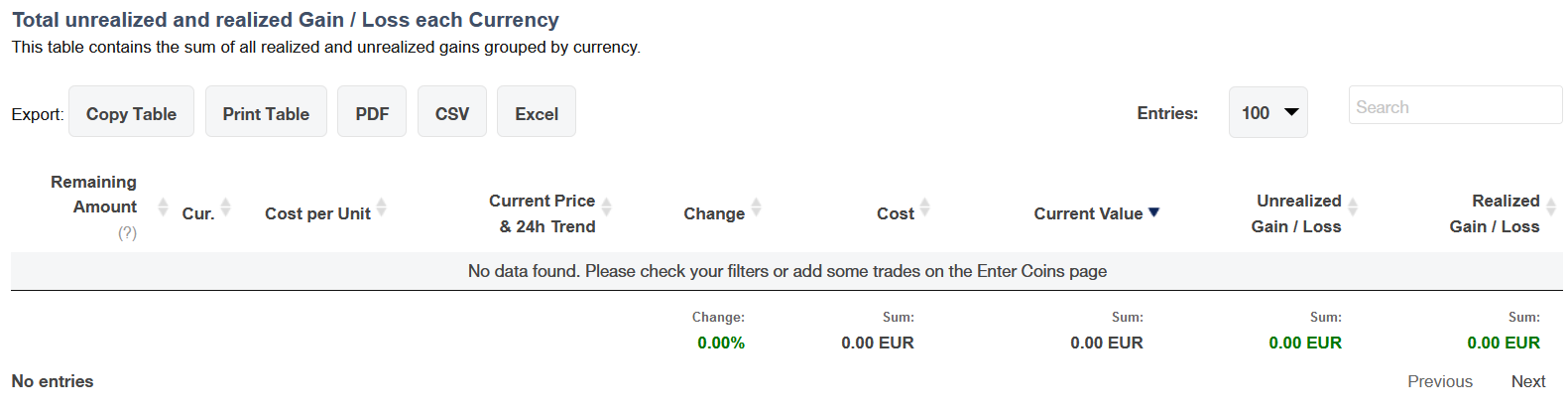Reverse the Current Value descending sort arrow
The height and width of the screenshot is (413, 1568).
point(1153,212)
